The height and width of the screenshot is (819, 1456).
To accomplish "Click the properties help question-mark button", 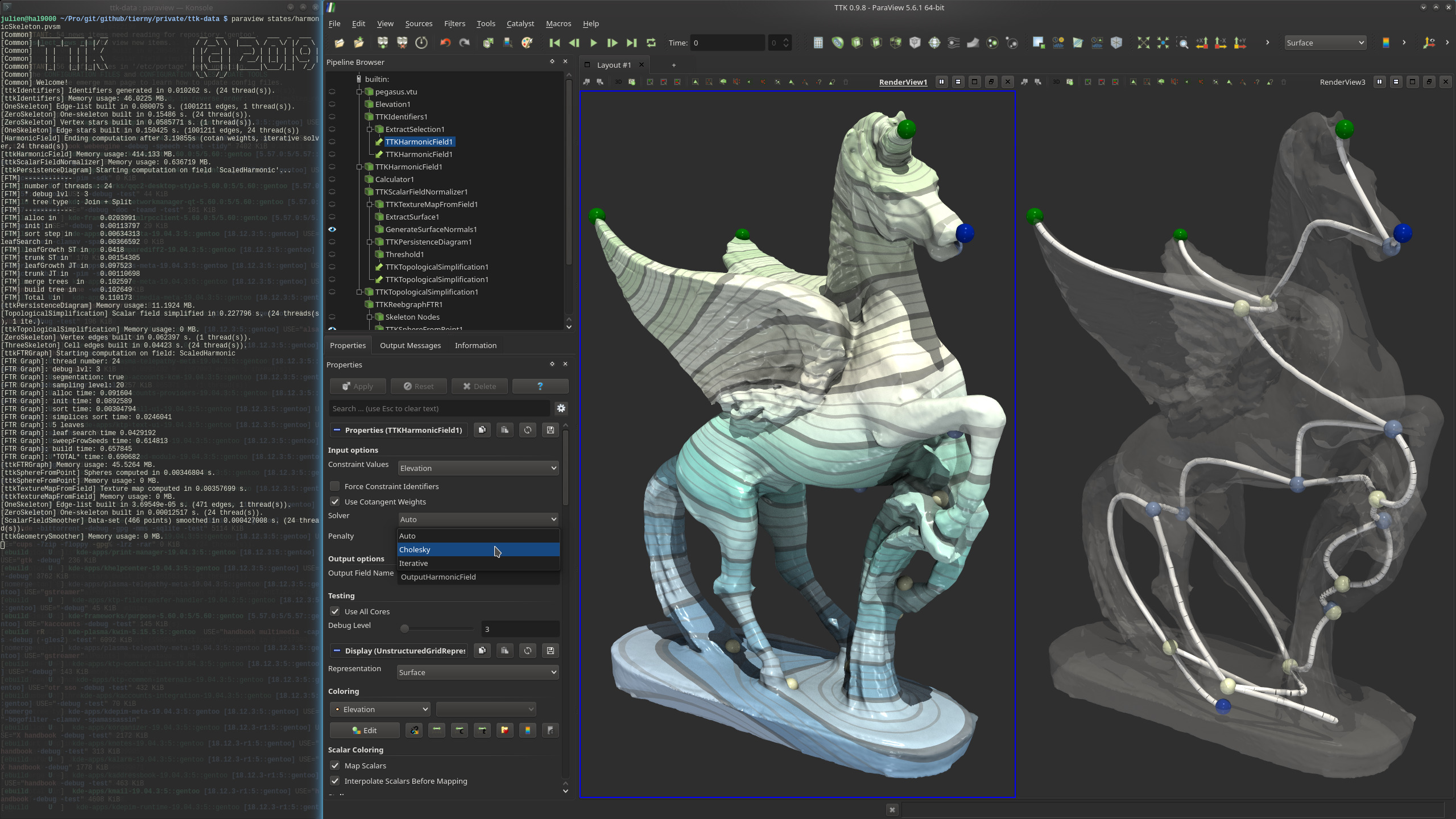I will pos(540,386).
